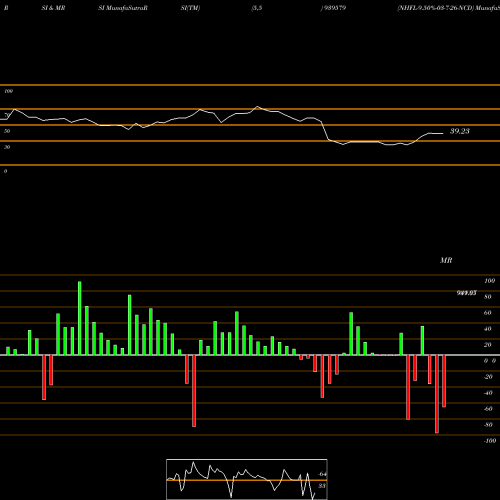The width and height of the screenshot is (500, 500).
Task: Click the NHFL-9.50%-03-7-26-NCD title text
Action: tap(435, 8)
